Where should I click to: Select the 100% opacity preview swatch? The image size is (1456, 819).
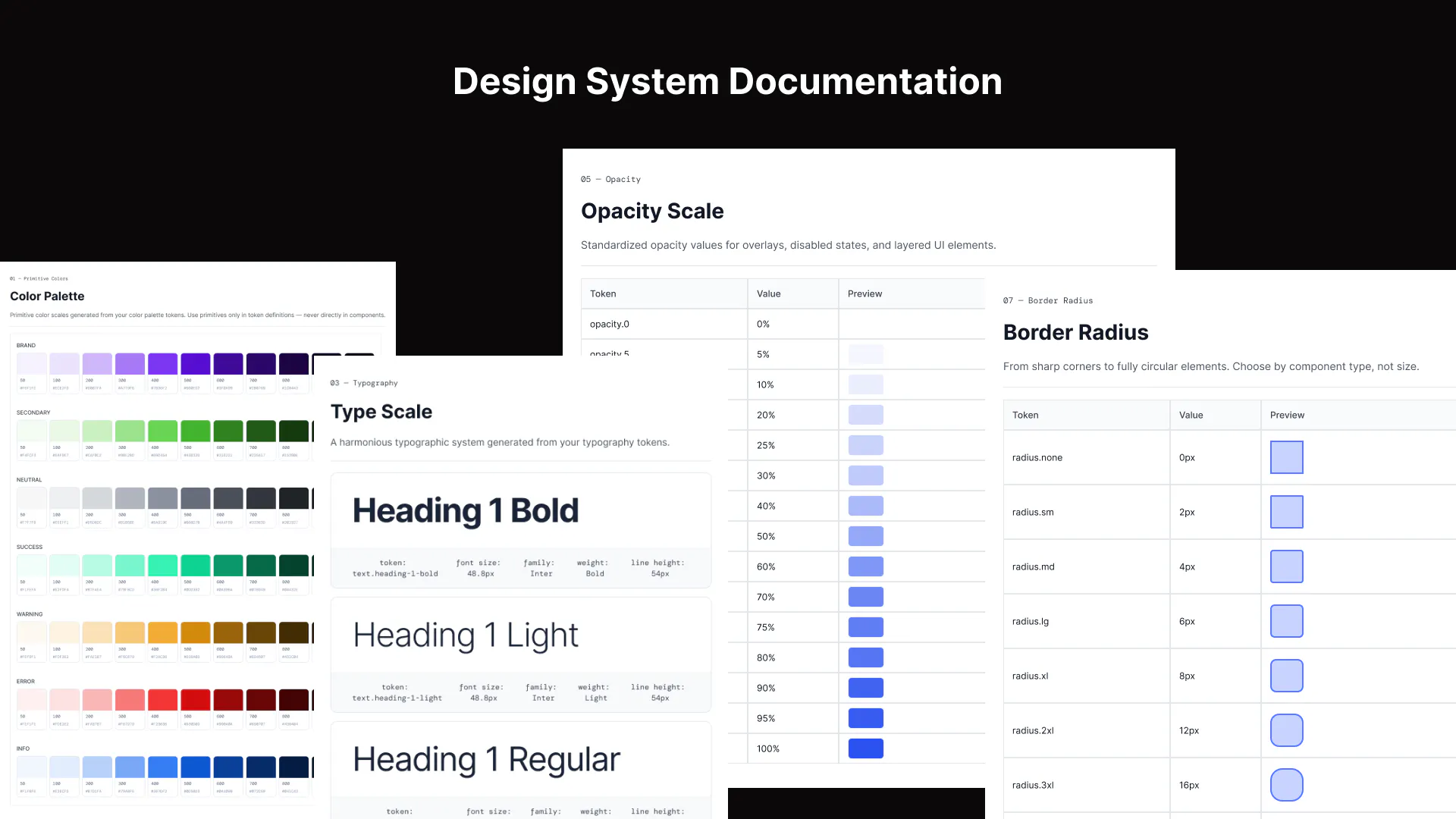pos(866,748)
